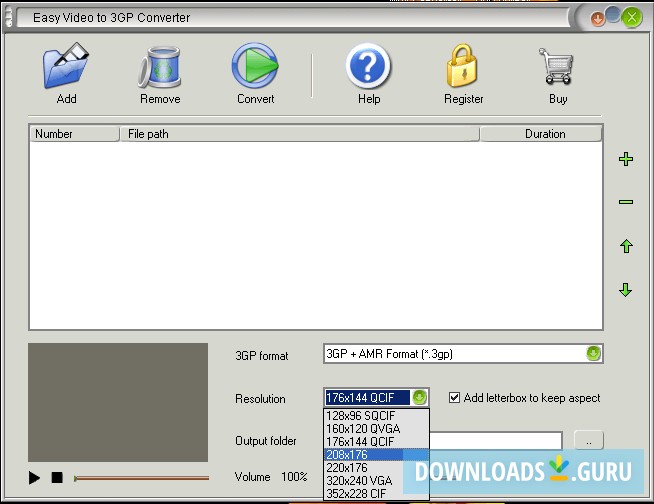Click the Buy shopping cart icon
This screenshot has width=654, height=504.
[x=557, y=66]
